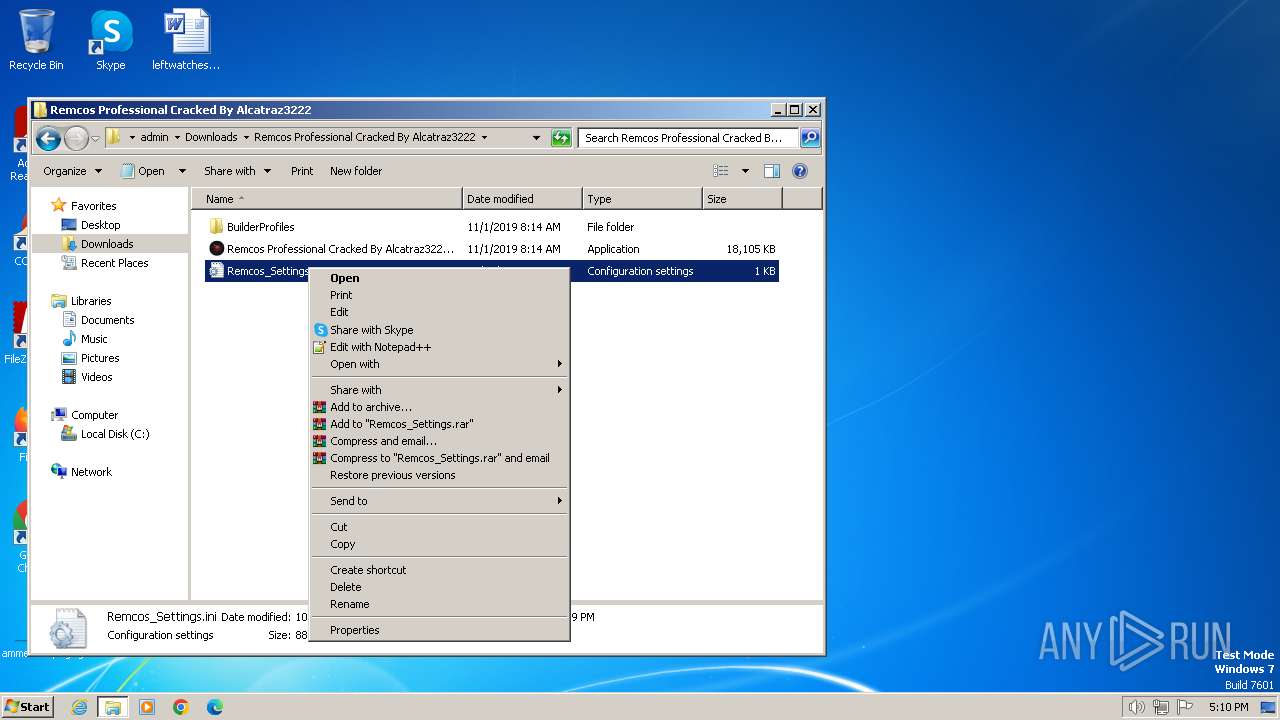Select Add to "Remcos_Settings.rar"
The image size is (1280, 720).
tap(438, 424)
